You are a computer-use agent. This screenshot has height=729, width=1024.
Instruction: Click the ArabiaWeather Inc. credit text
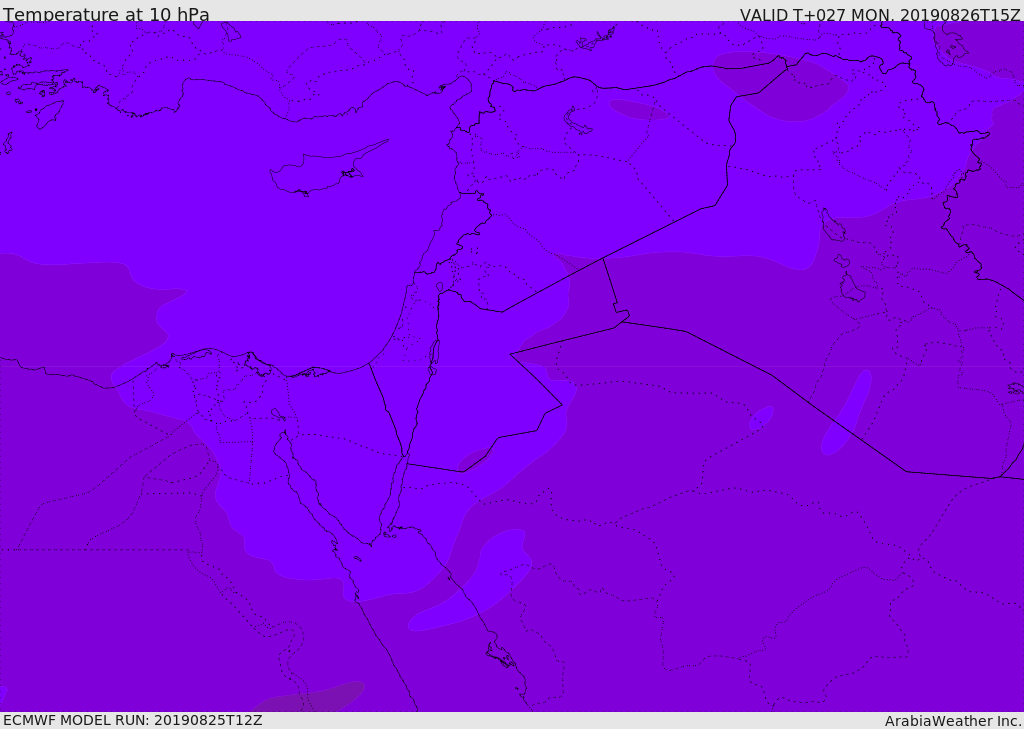click(x=953, y=721)
